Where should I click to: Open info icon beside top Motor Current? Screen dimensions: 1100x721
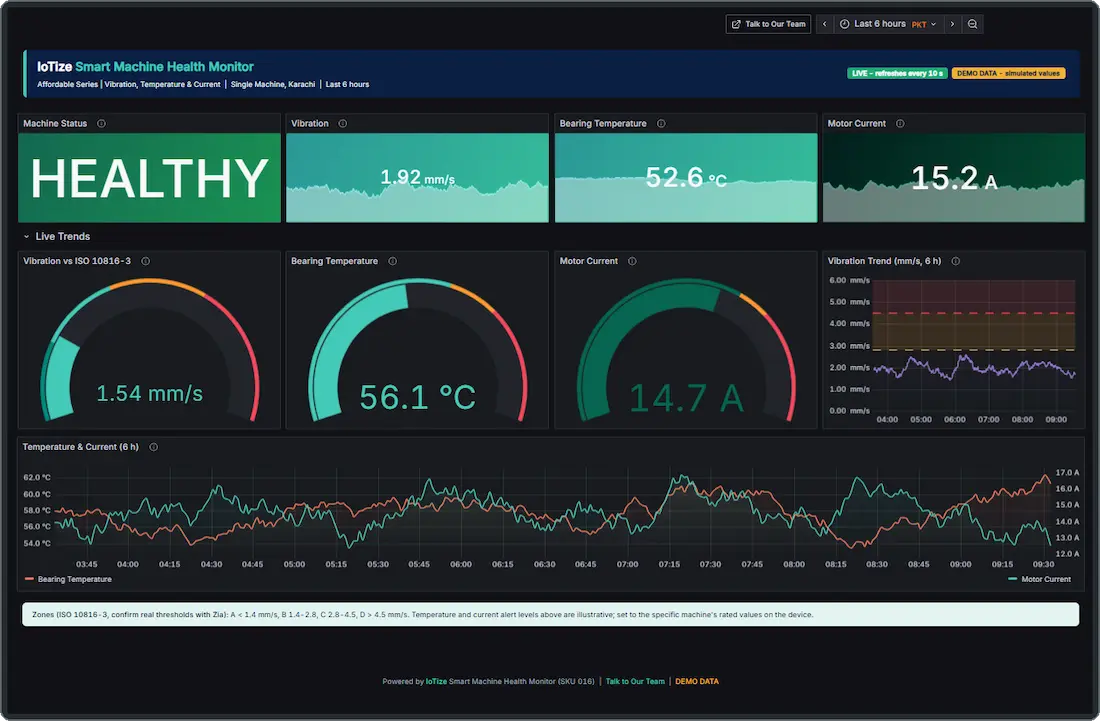[x=900, y=123]
